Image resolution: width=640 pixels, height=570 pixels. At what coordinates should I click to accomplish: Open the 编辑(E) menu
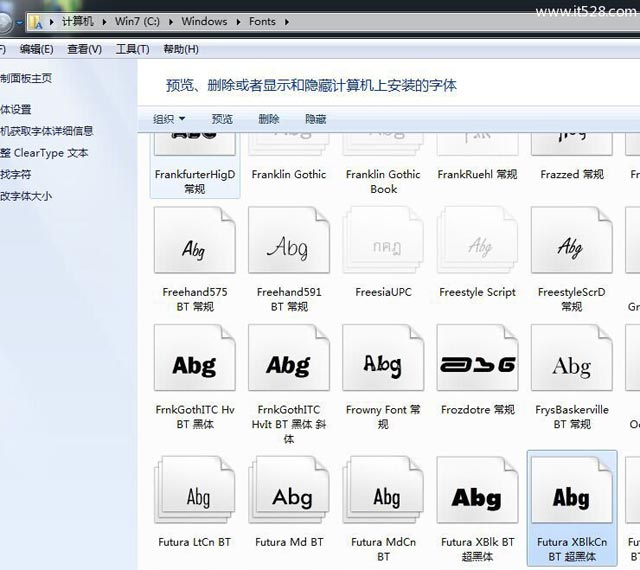pos(36,49)
